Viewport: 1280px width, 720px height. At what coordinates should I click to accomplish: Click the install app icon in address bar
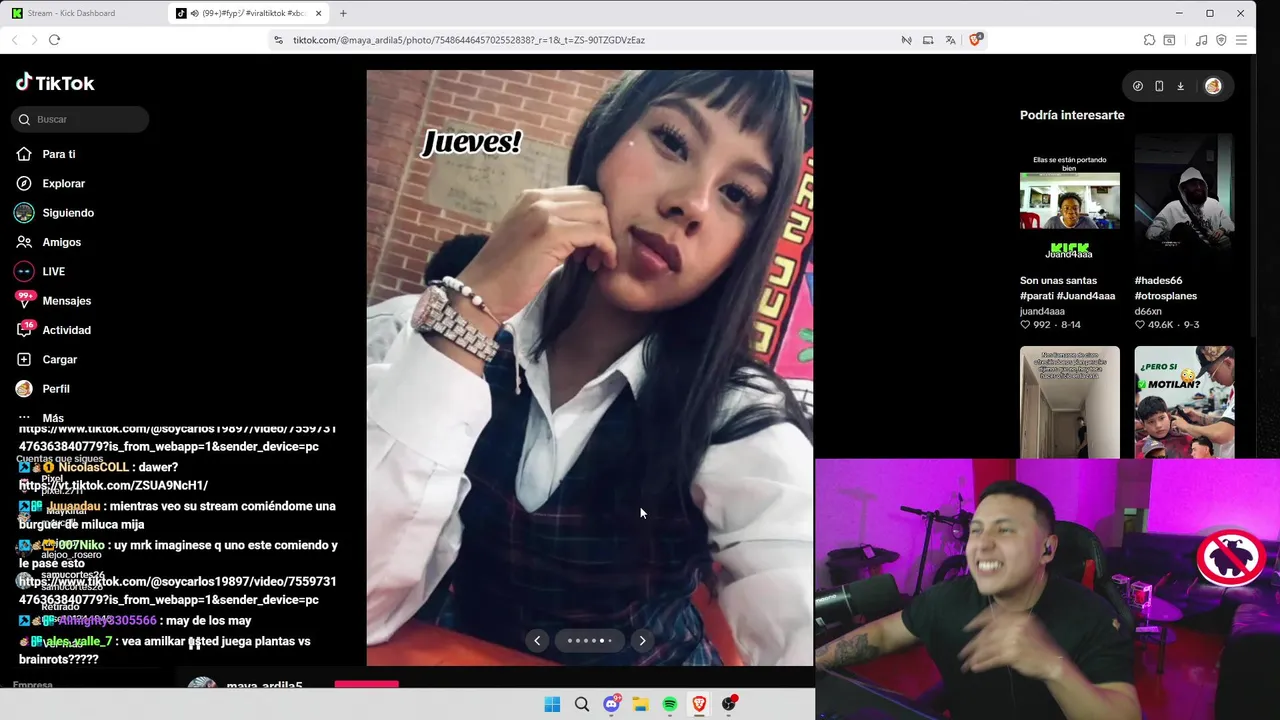coord(928,40)
